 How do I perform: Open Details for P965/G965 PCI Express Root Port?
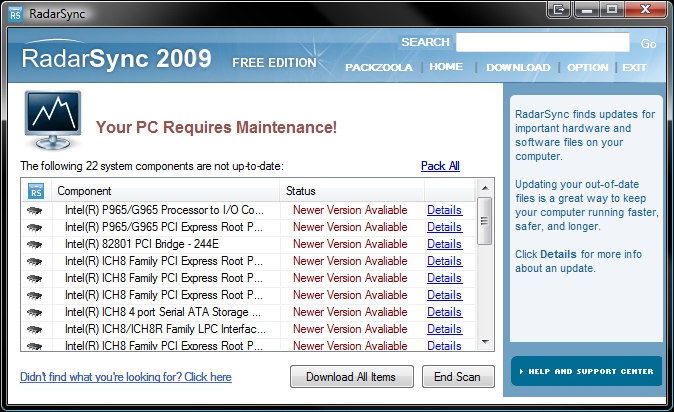pyautogui.click(x=444, y=227)
